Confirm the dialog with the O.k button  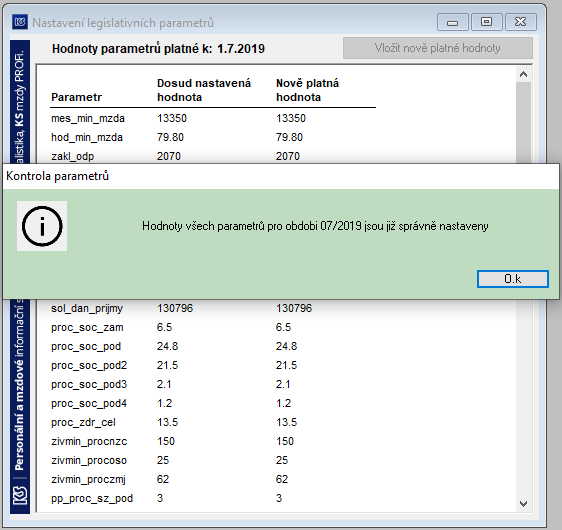(513, 279)
